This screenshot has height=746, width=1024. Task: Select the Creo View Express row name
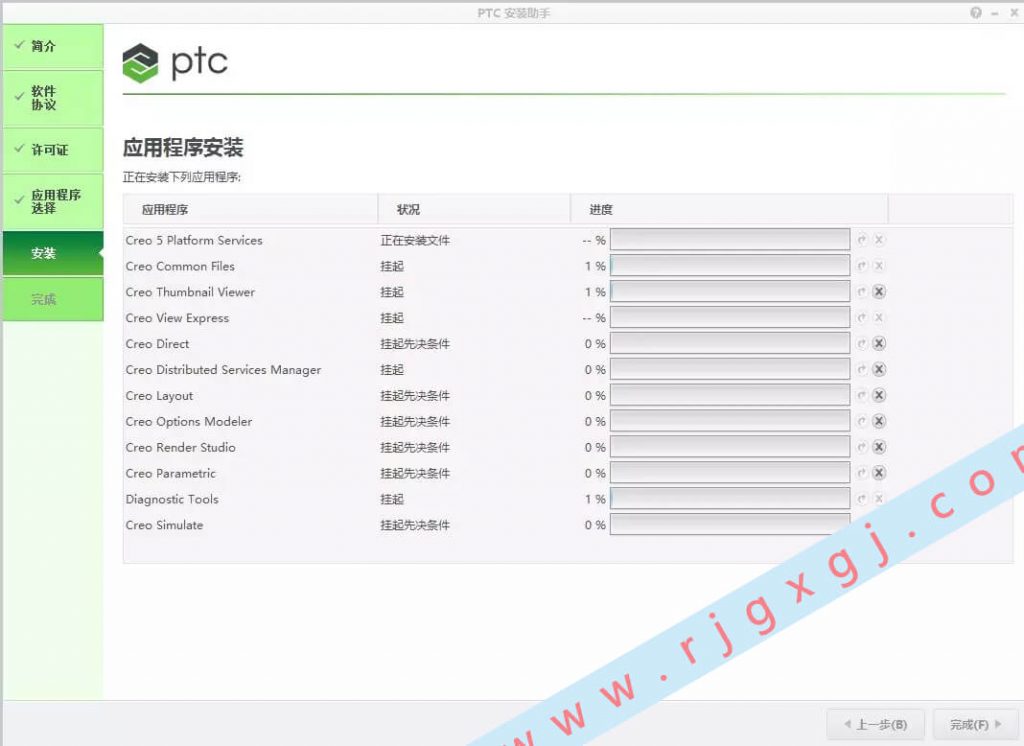click(x=178, y=318)
